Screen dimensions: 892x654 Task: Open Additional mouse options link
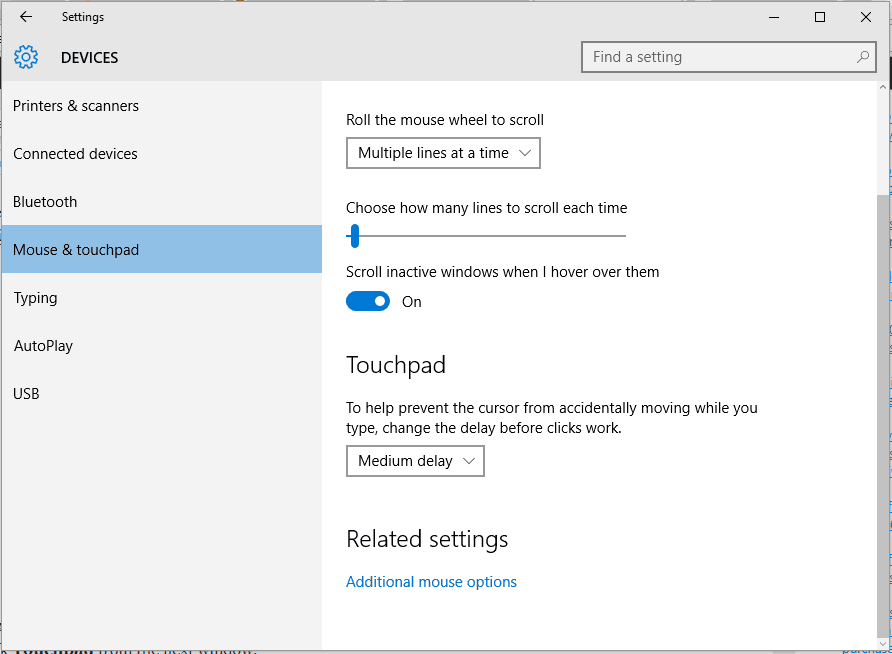click(x=431, y=582)
